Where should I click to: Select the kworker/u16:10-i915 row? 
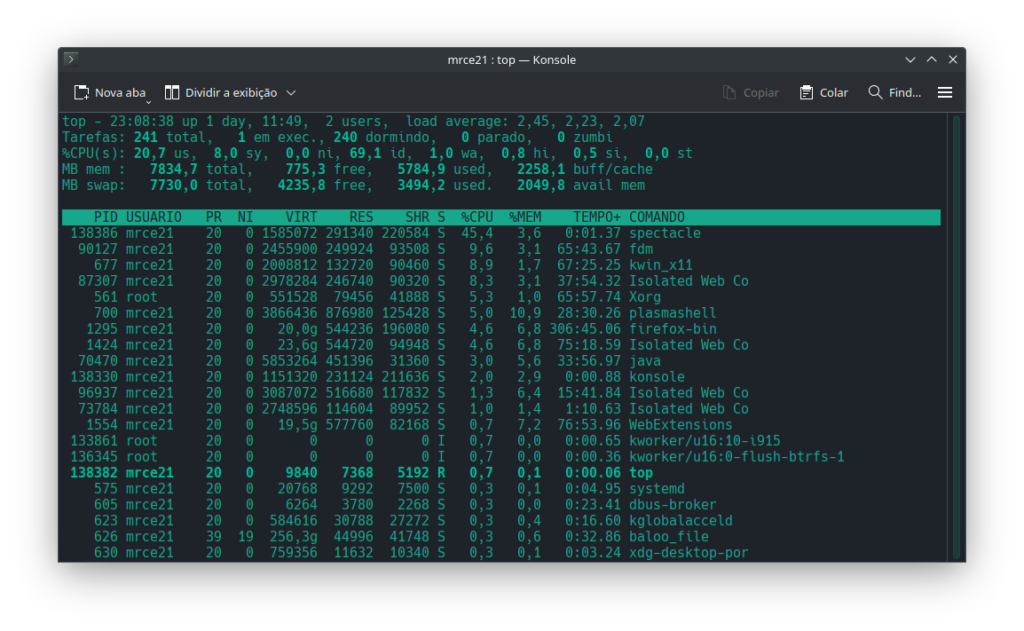[501, 441]
